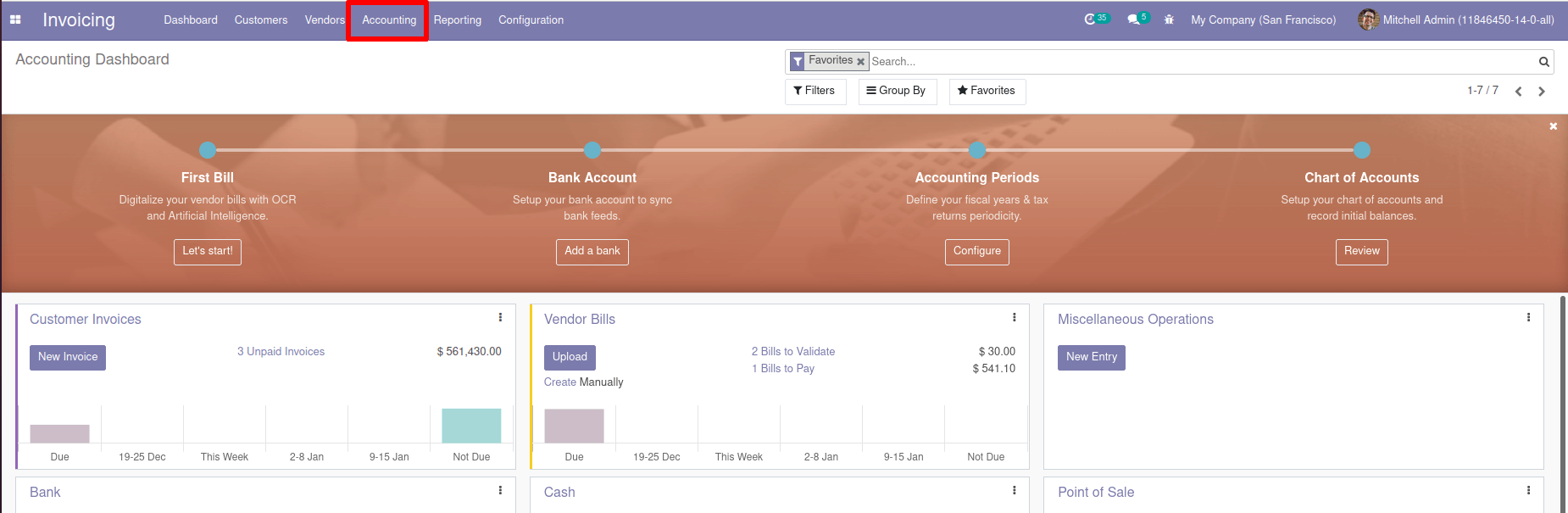Click the First Bill step circle marker
The image size is (1568, 513).
pos(208,150)
